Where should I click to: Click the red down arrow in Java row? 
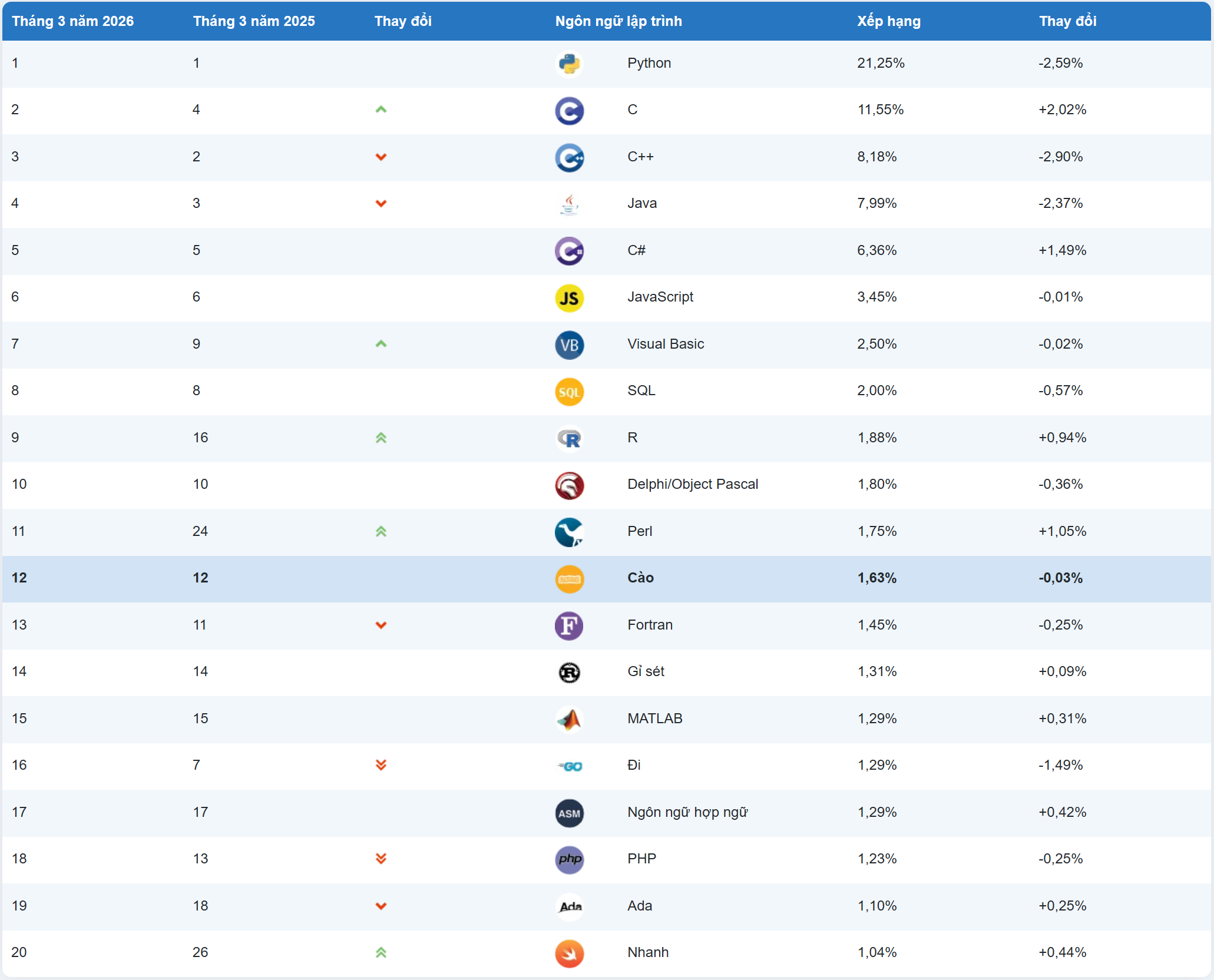tap(381, 204)
